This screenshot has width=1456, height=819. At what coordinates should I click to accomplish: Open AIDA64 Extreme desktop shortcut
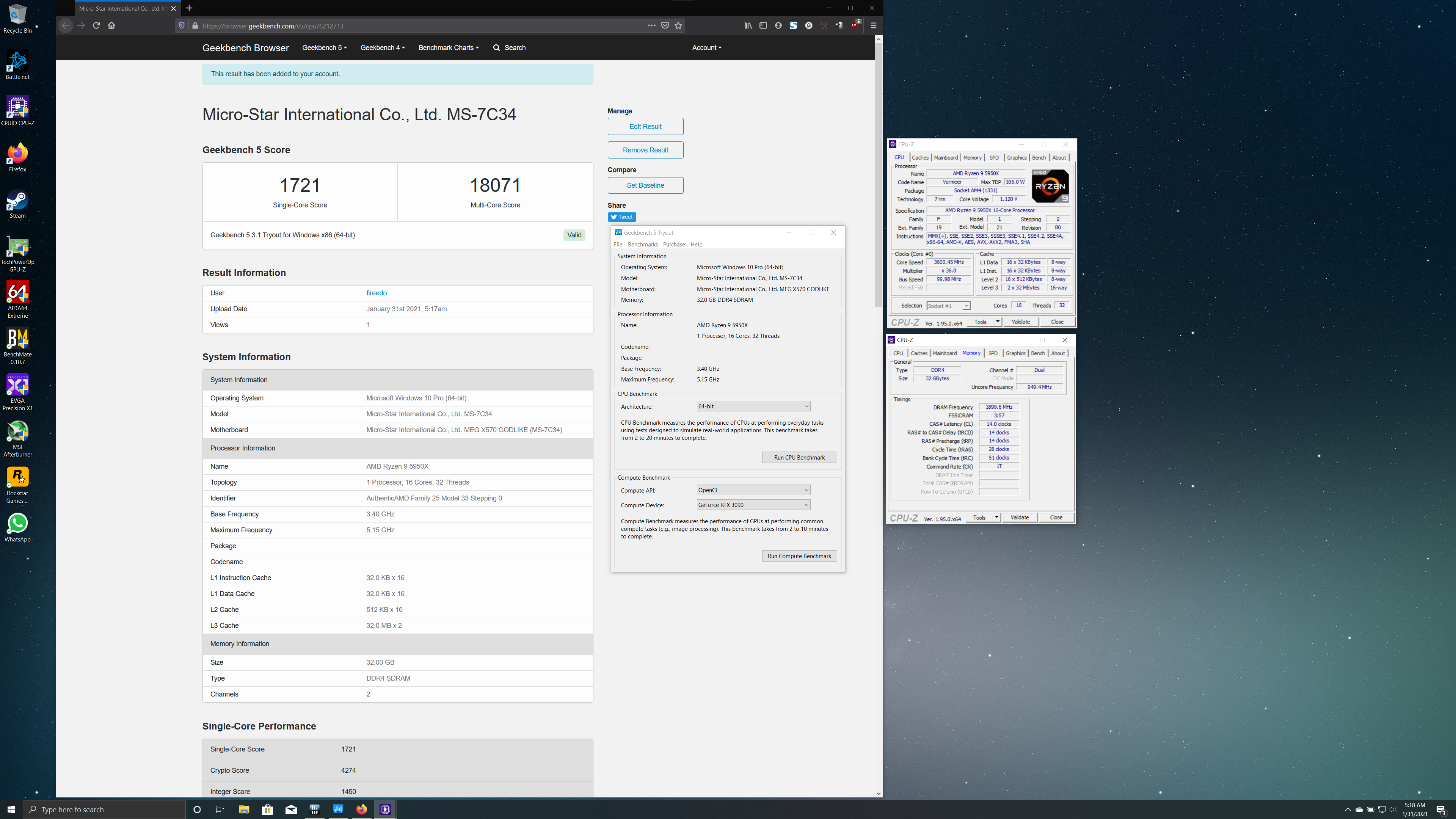point(17,300)
